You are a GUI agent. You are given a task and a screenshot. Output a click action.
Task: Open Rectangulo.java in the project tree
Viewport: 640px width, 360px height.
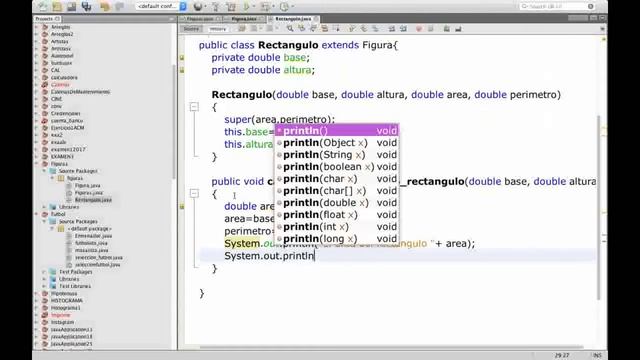coord(93,200)
